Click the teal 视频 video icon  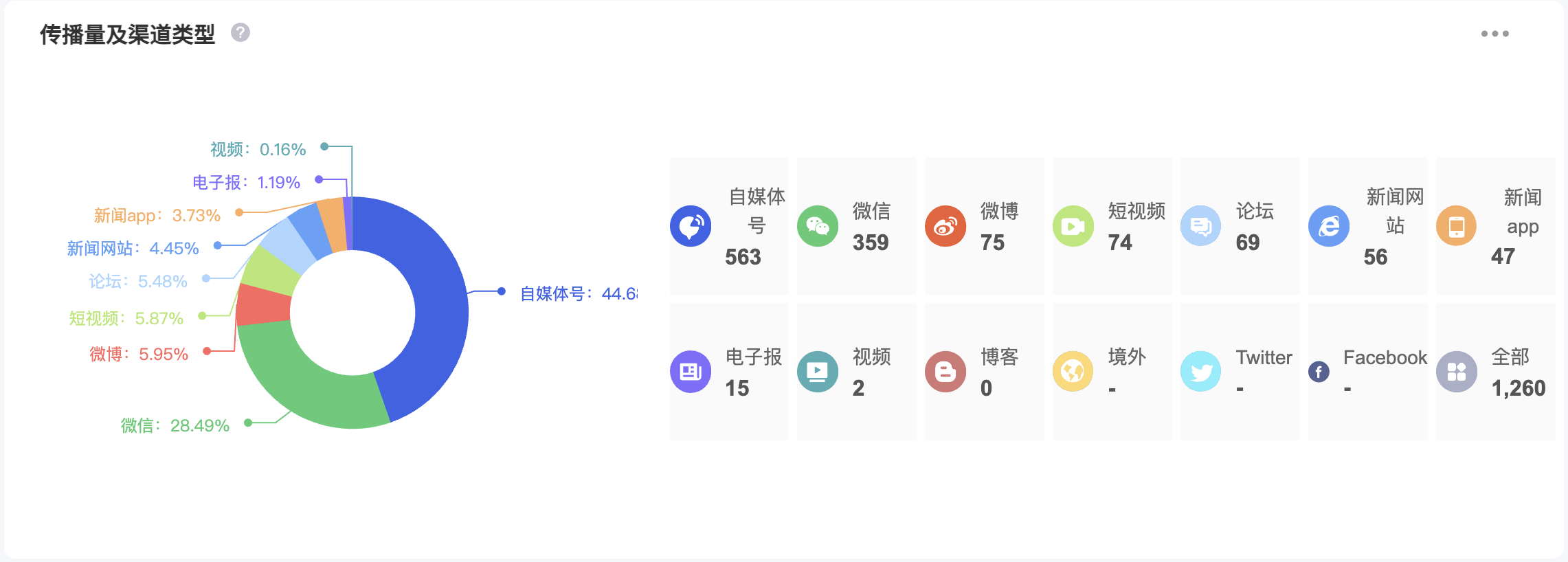(x=818, y=372)
